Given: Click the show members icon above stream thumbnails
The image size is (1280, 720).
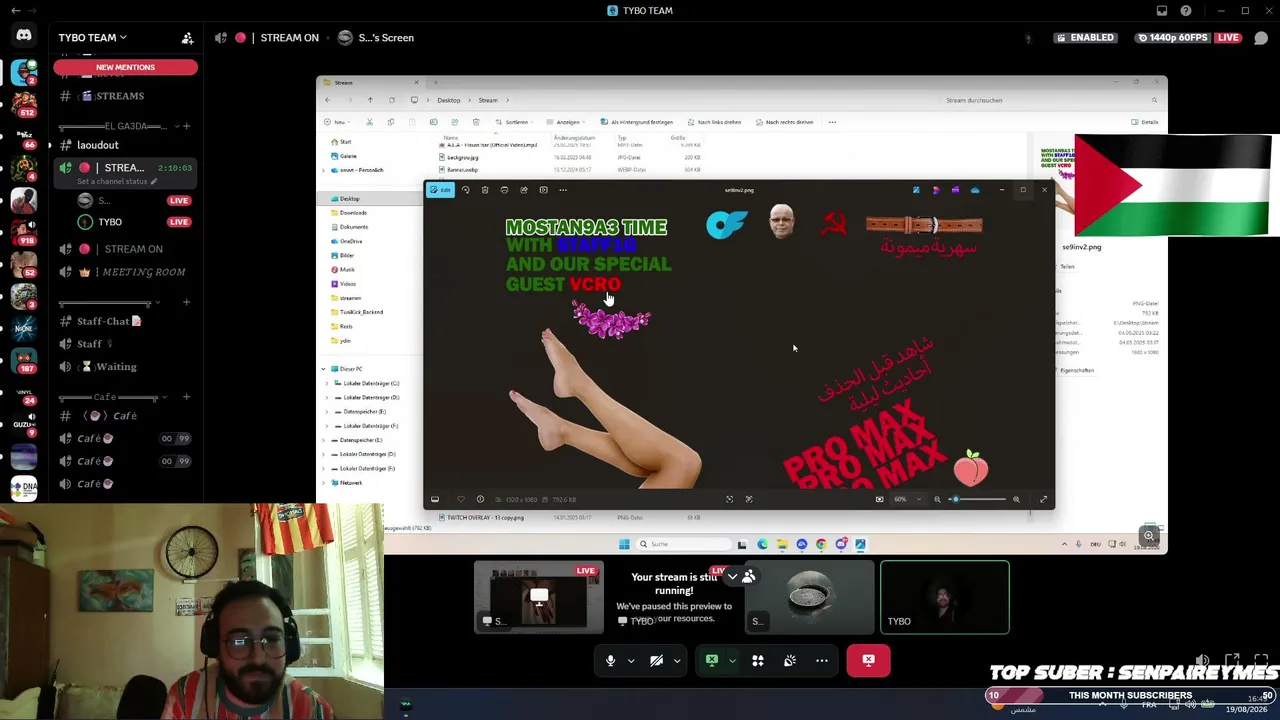Looking at the screenshot, I should click(748, 577).
